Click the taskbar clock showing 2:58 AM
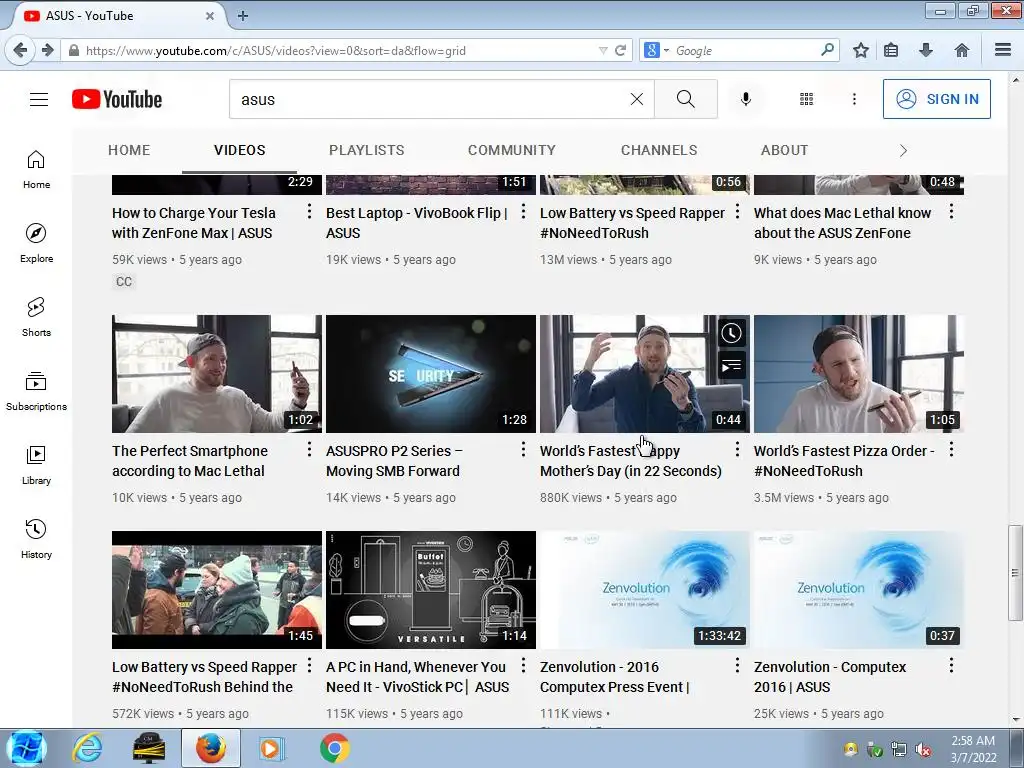This screenshot has width=1024, height=768. pos(973,749)
